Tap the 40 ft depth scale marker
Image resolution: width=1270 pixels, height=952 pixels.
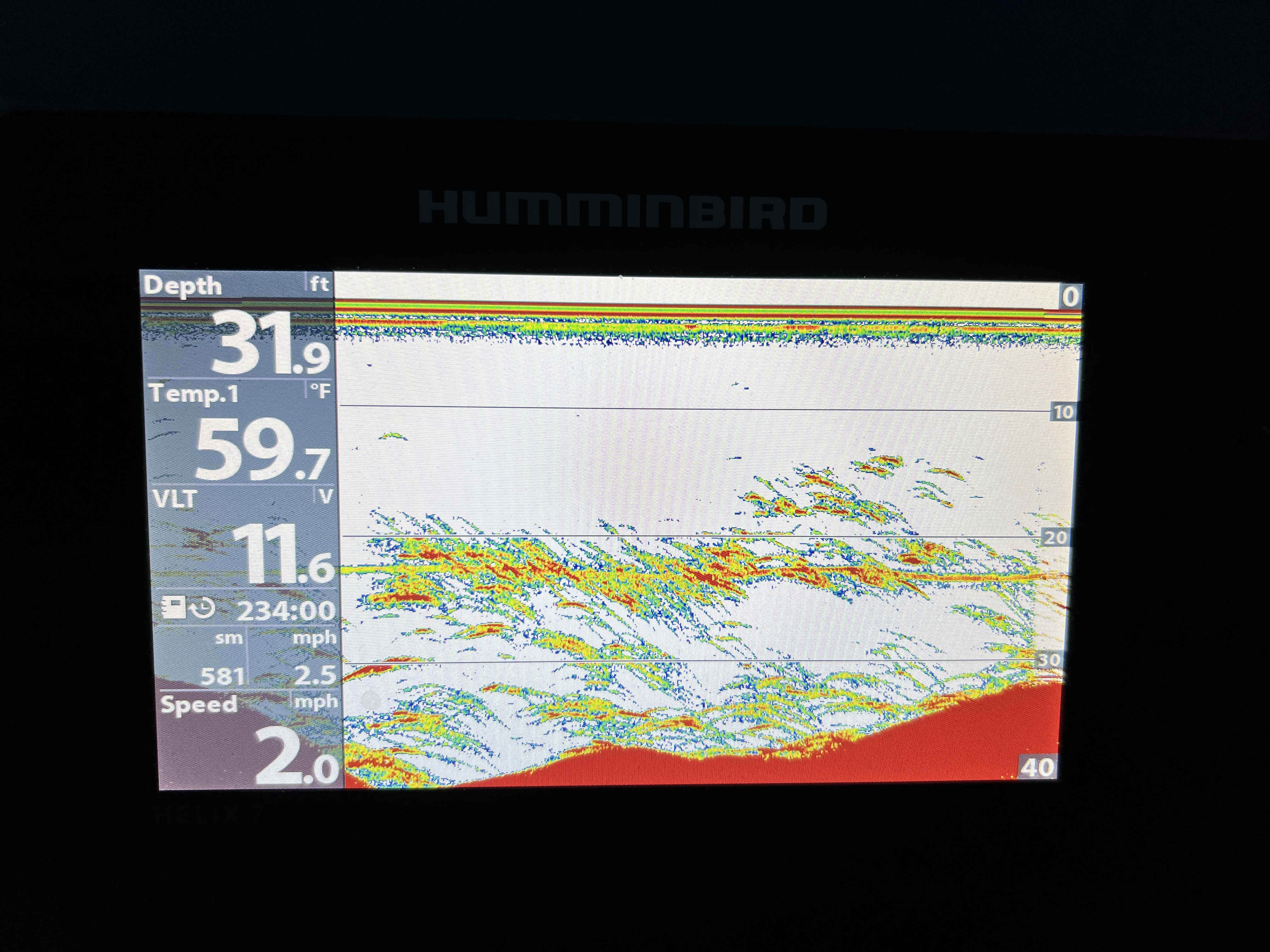tap(1038, 767)
